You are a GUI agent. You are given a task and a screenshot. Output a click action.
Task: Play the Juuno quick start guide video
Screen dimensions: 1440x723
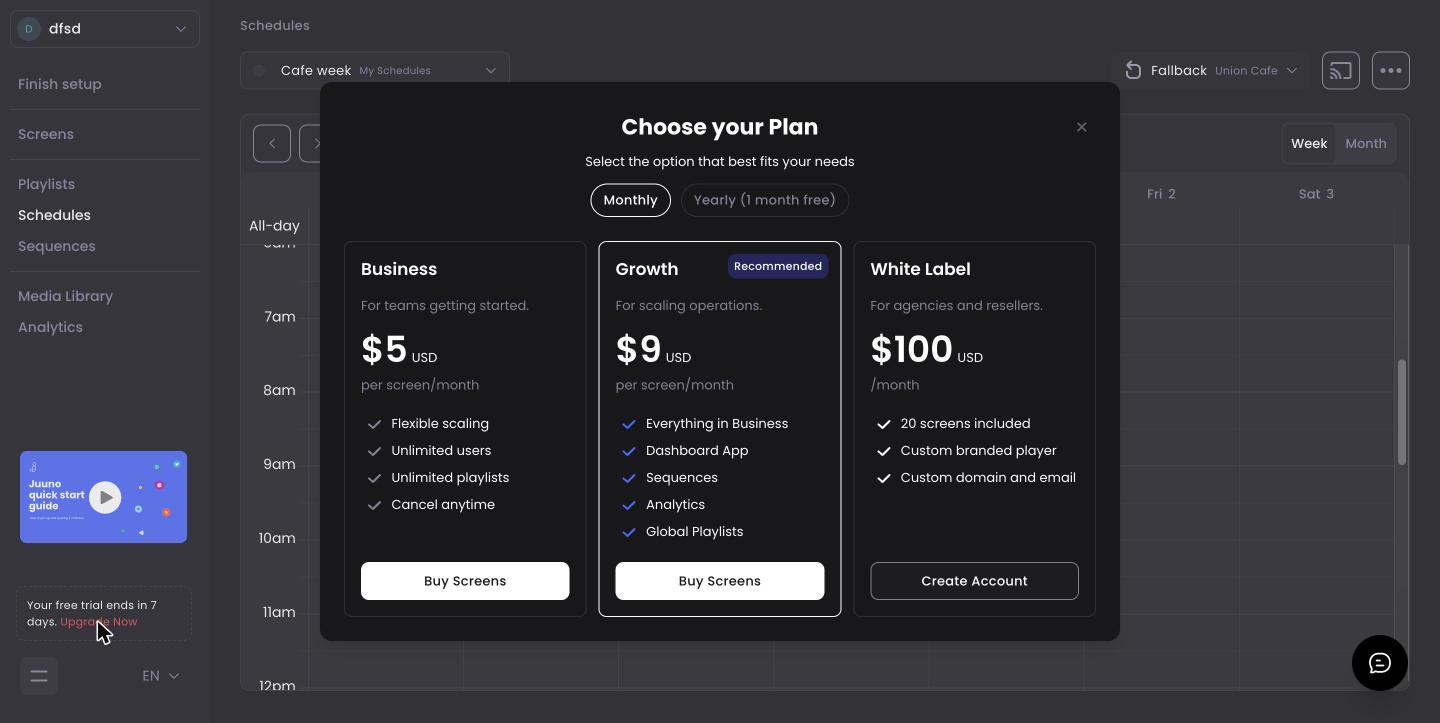[104, 497]
